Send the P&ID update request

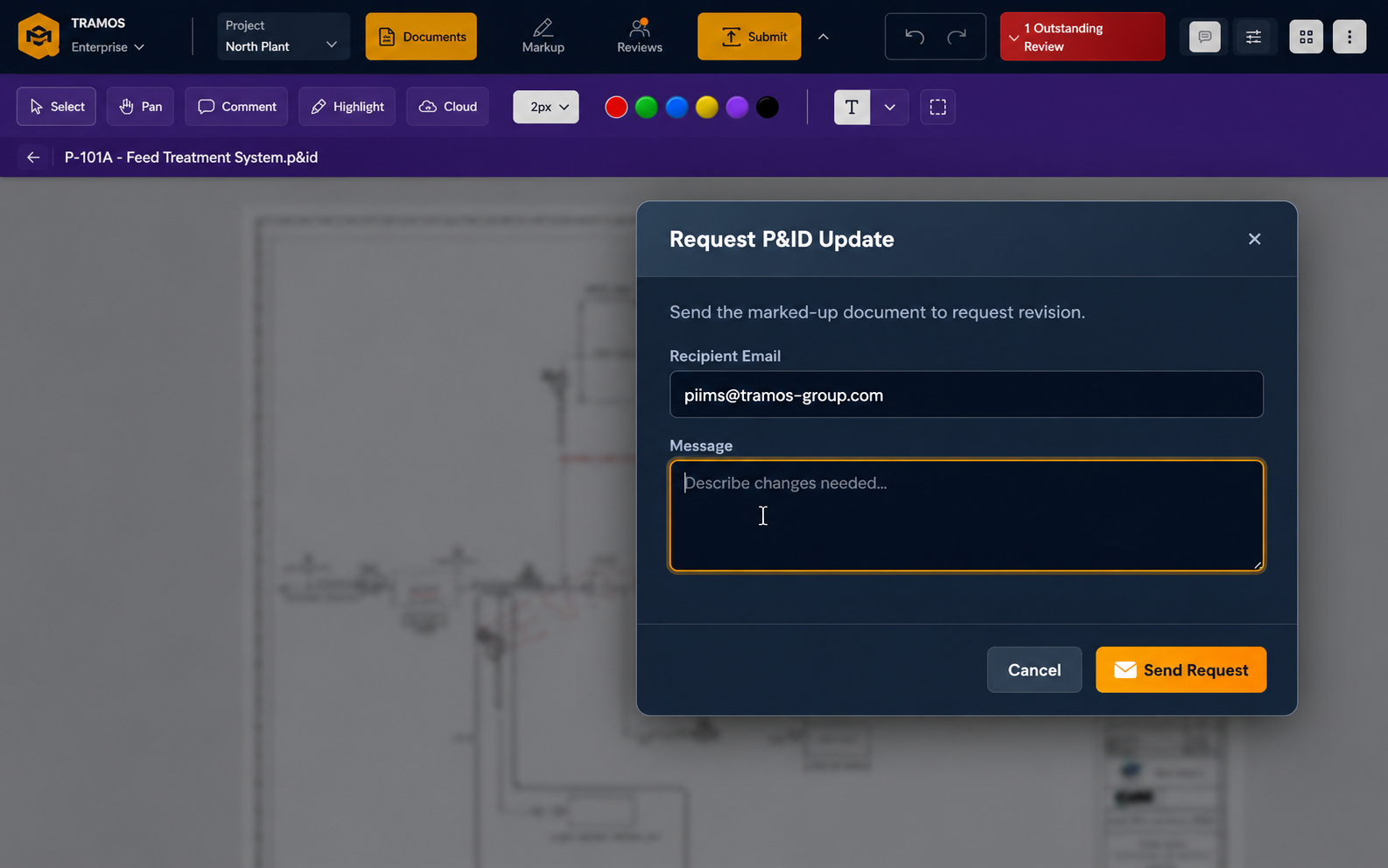pyautogui.click(x=1181, y=670)
